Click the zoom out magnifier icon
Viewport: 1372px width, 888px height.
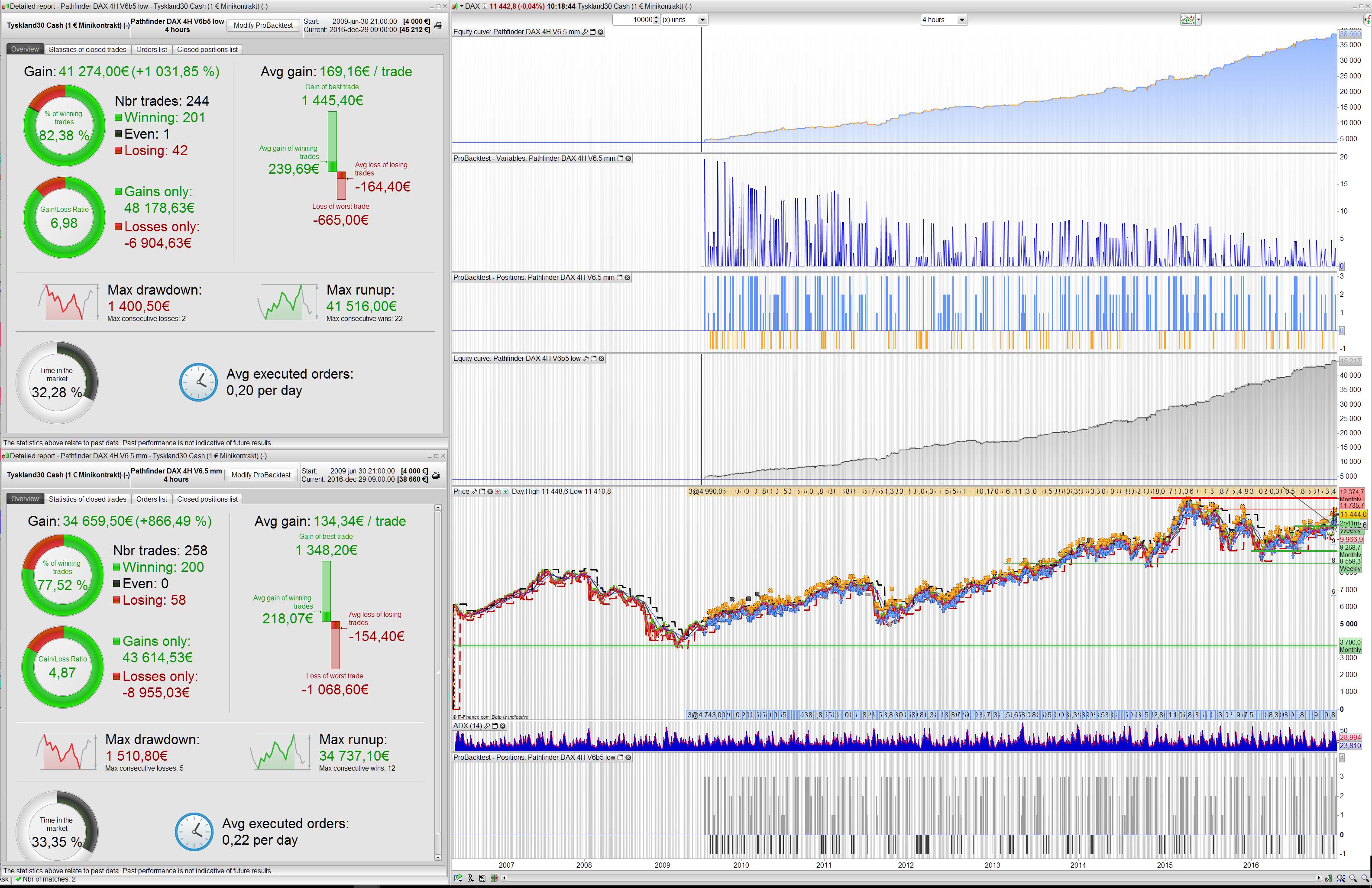click(1353, 878)
